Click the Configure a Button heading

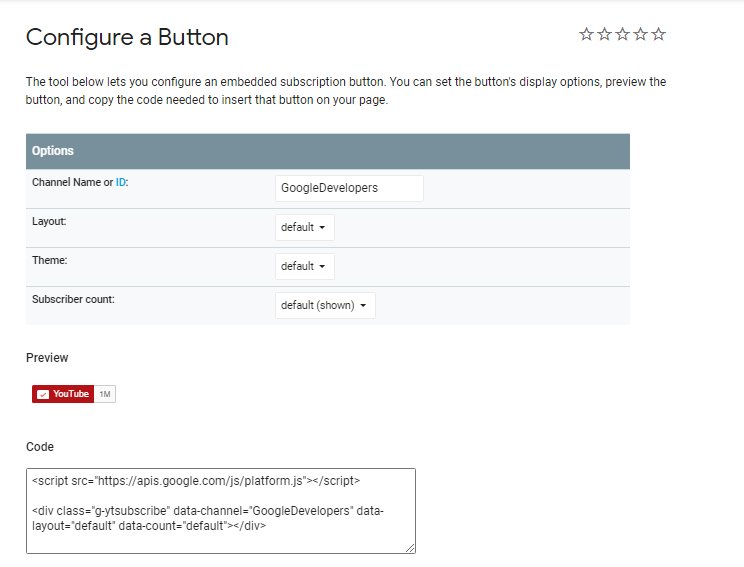click(127, 37)
